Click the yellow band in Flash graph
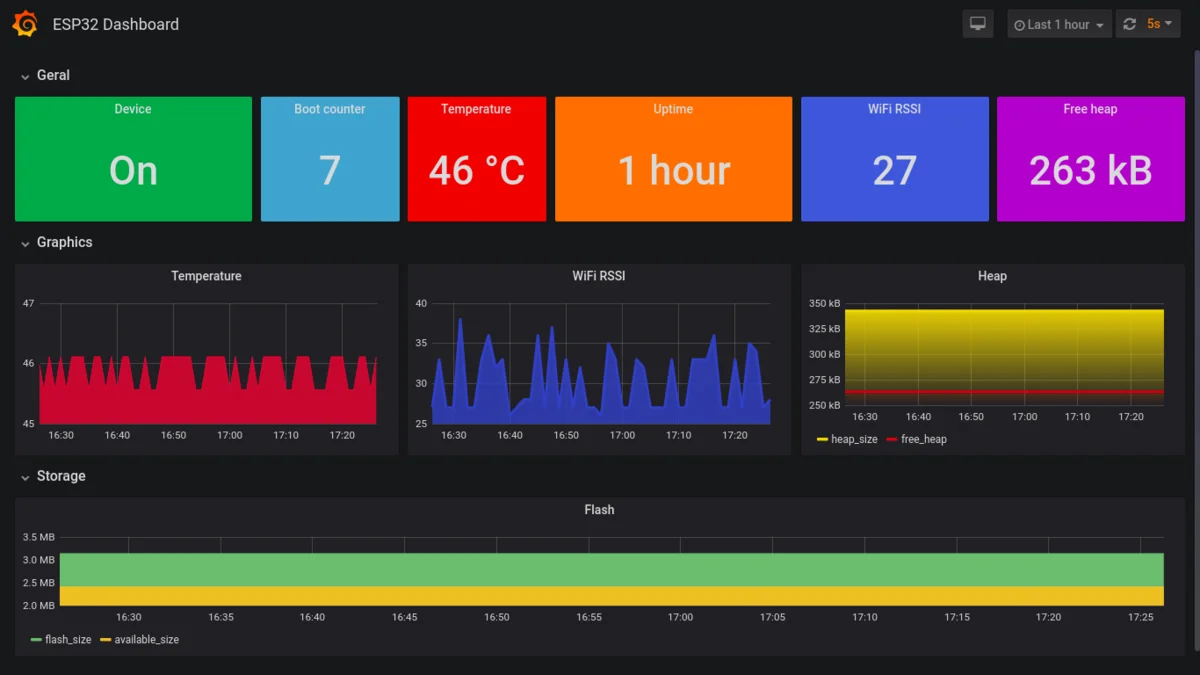1200x675 pixels. click(611, 596)
